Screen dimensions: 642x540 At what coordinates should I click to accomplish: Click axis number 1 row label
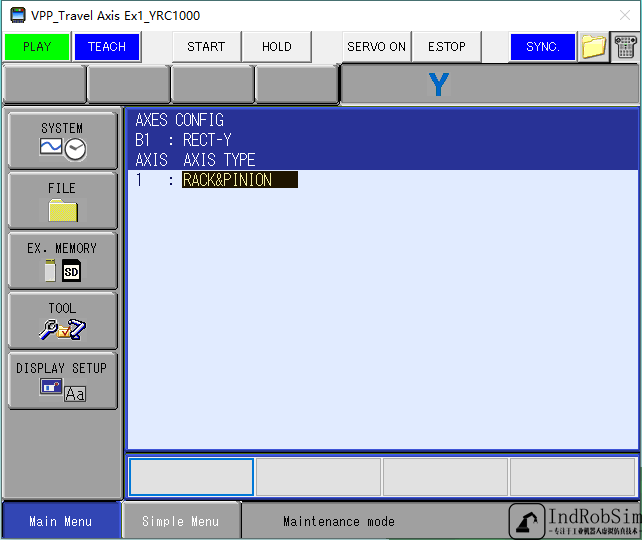(139, 180)
